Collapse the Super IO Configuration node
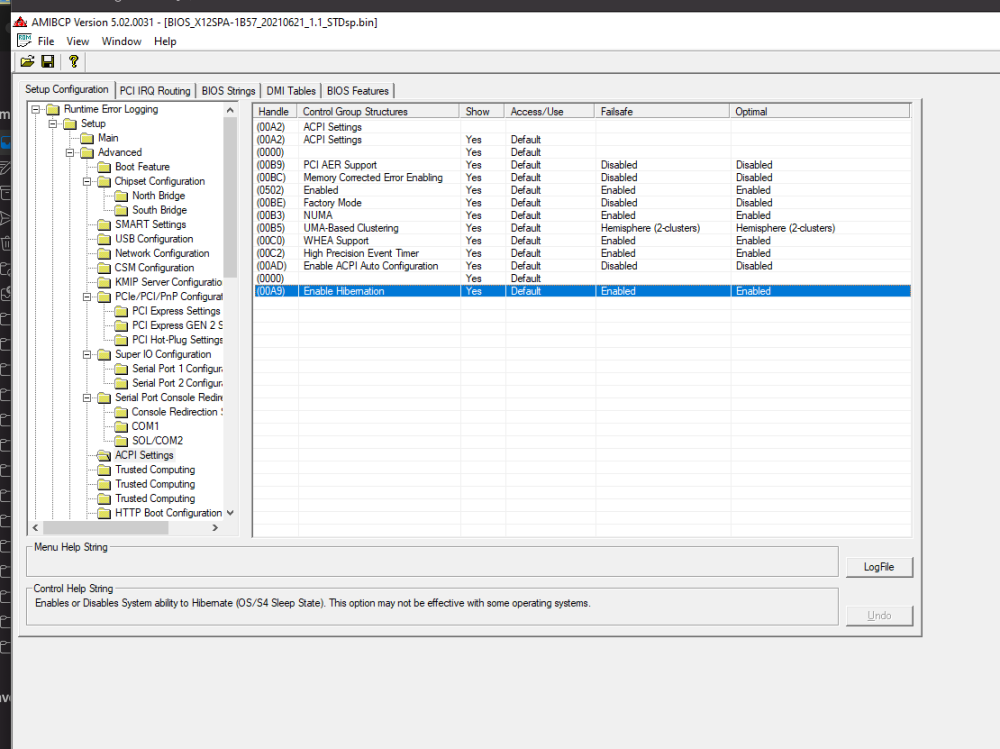This screenshot has width=1000, height=749. 87,355
